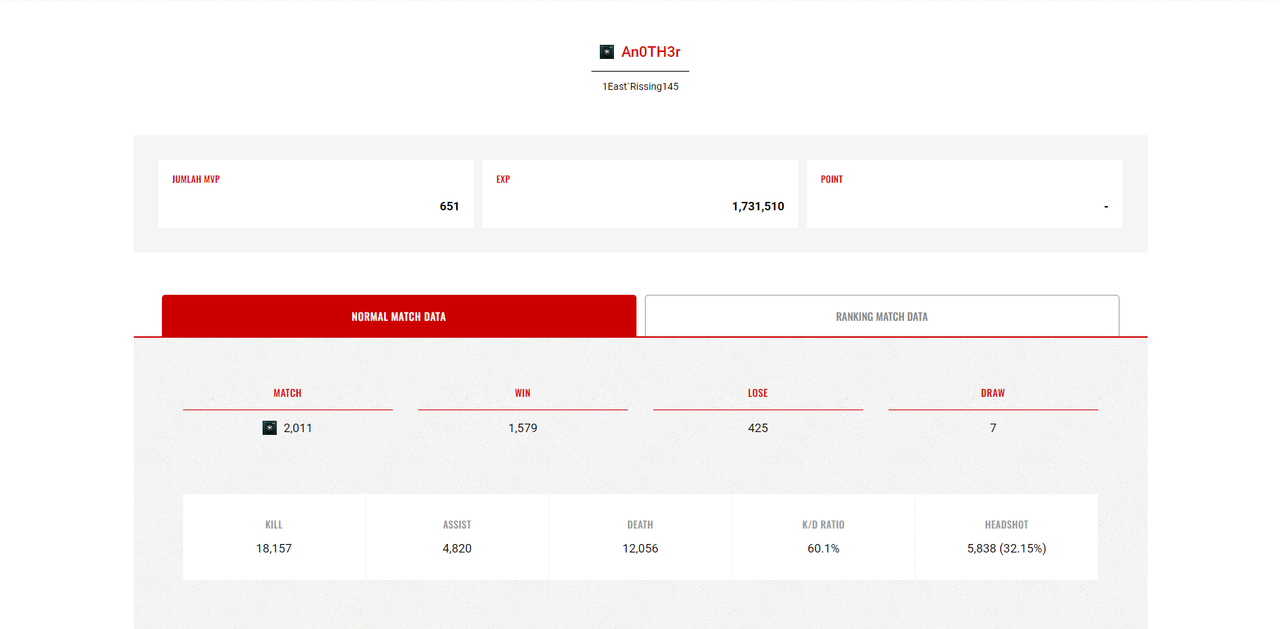The height and width of the screenshot is (629, 1280).
Task: Click the headshot value 5,838 (32.15%)
Action: (1007, 549)
